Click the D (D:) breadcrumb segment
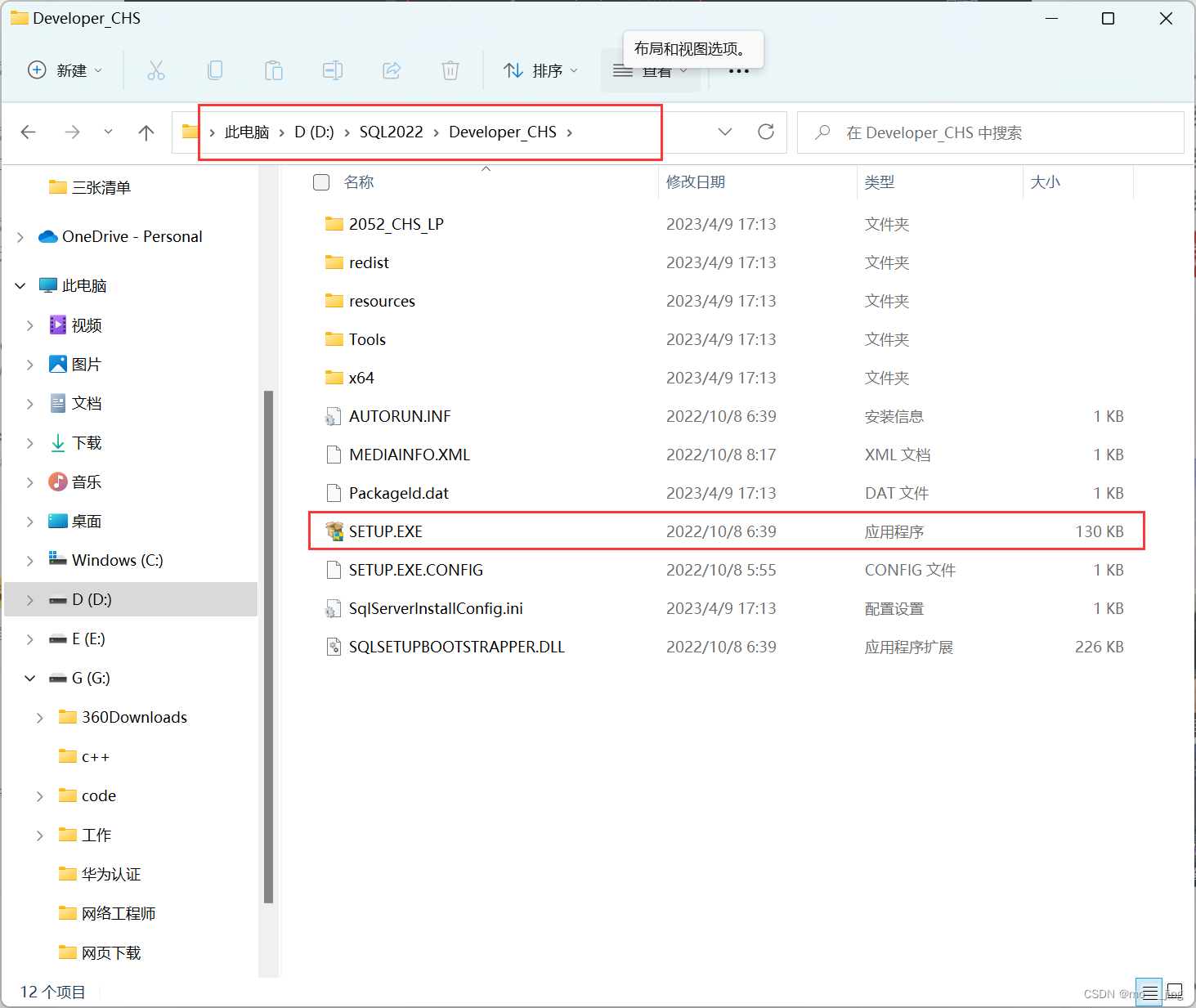The width and height of the screenshot is (1196, 1008). [x=314, y=132]
